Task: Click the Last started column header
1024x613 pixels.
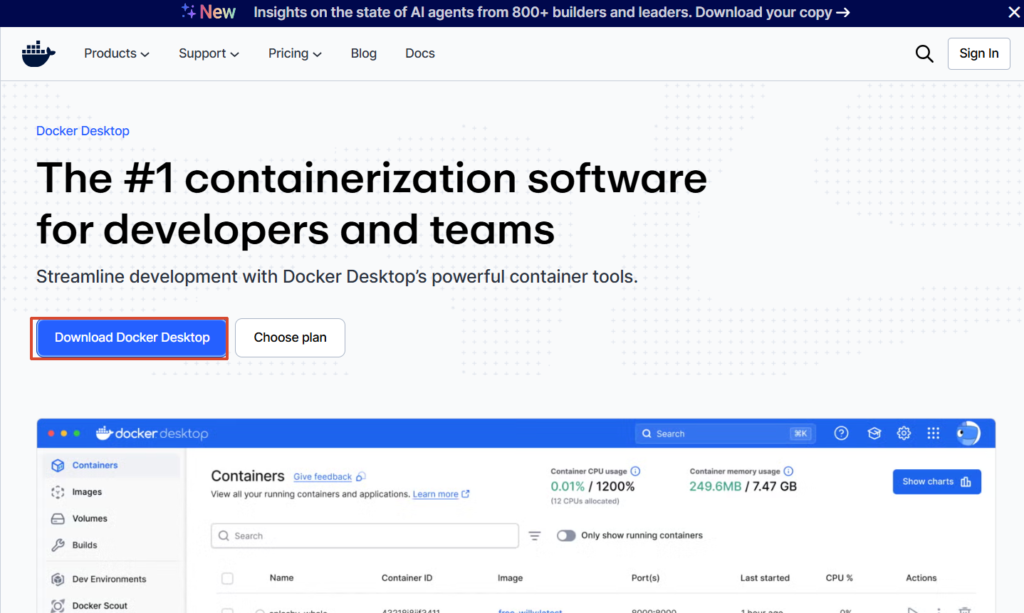Action: (x=765, y=578)
